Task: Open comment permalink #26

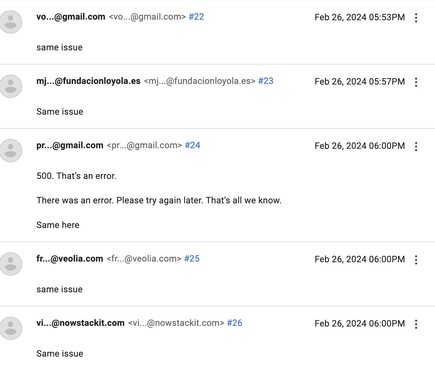Action: coord(235,323)
